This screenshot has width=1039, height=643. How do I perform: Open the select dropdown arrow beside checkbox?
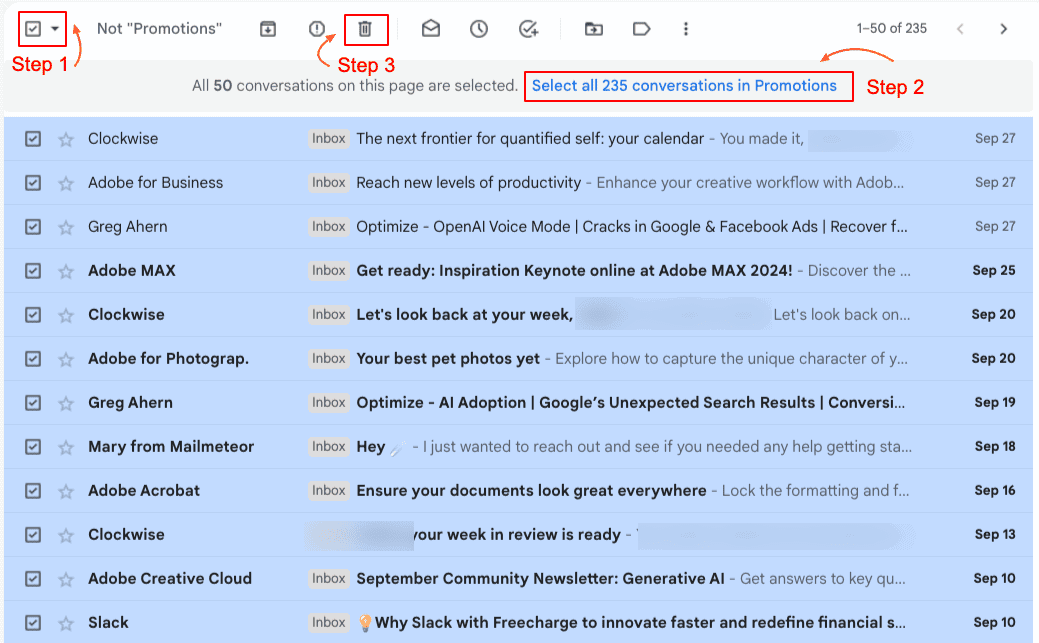[x=55, y=29]
